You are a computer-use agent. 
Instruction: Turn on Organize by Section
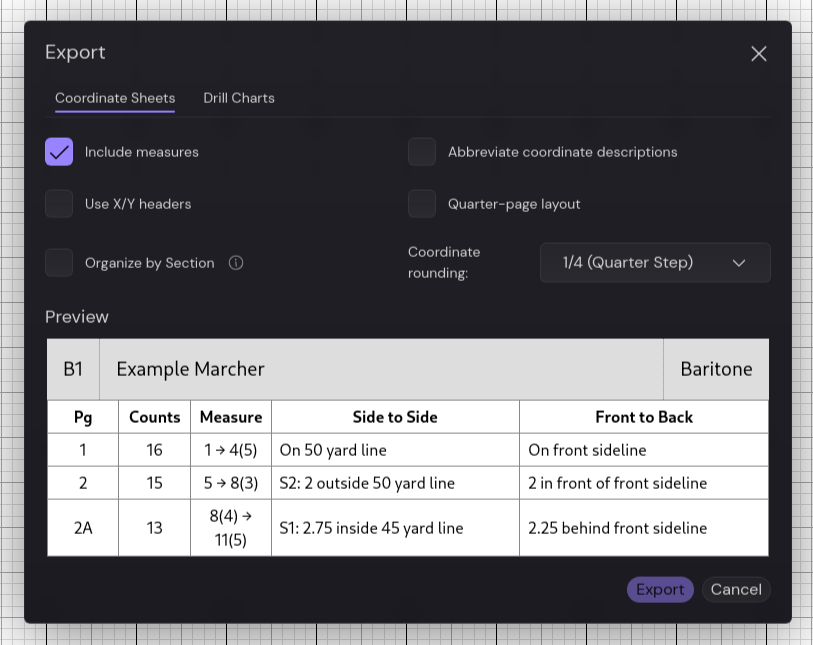[x=59, y=263]
